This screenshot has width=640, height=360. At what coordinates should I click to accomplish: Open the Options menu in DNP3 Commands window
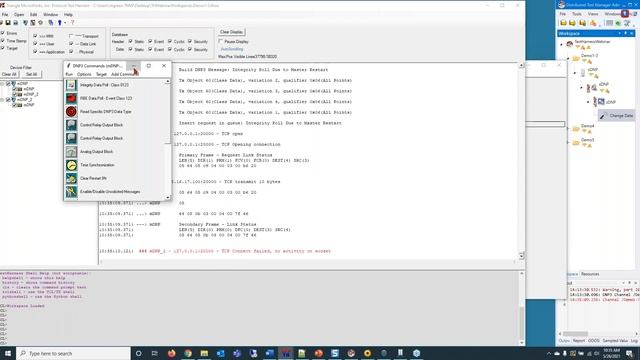pyautogui.click(x=84, y=74)
